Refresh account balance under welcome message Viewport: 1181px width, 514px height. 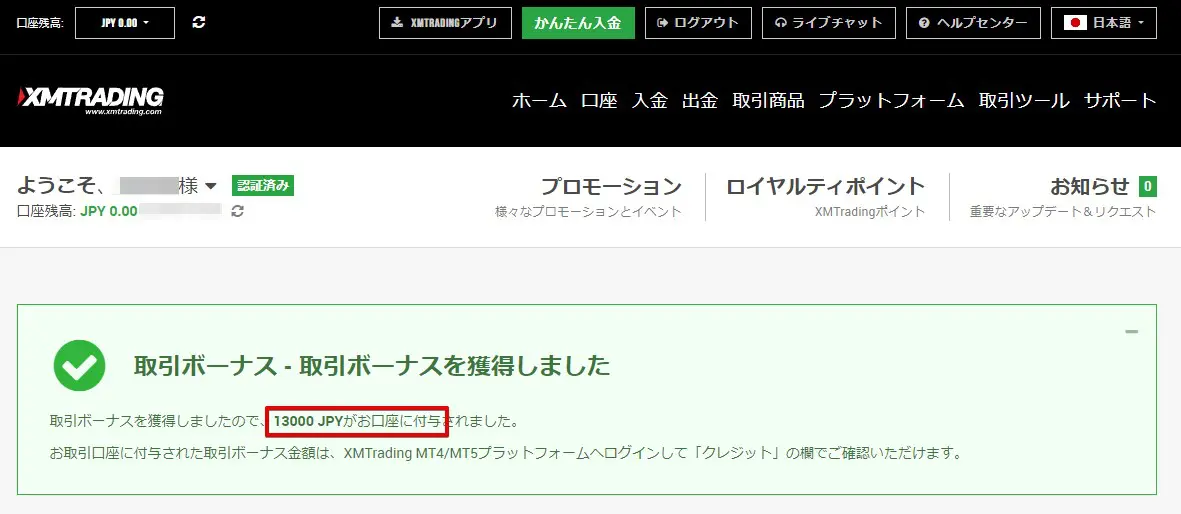(x=237, y=211)
